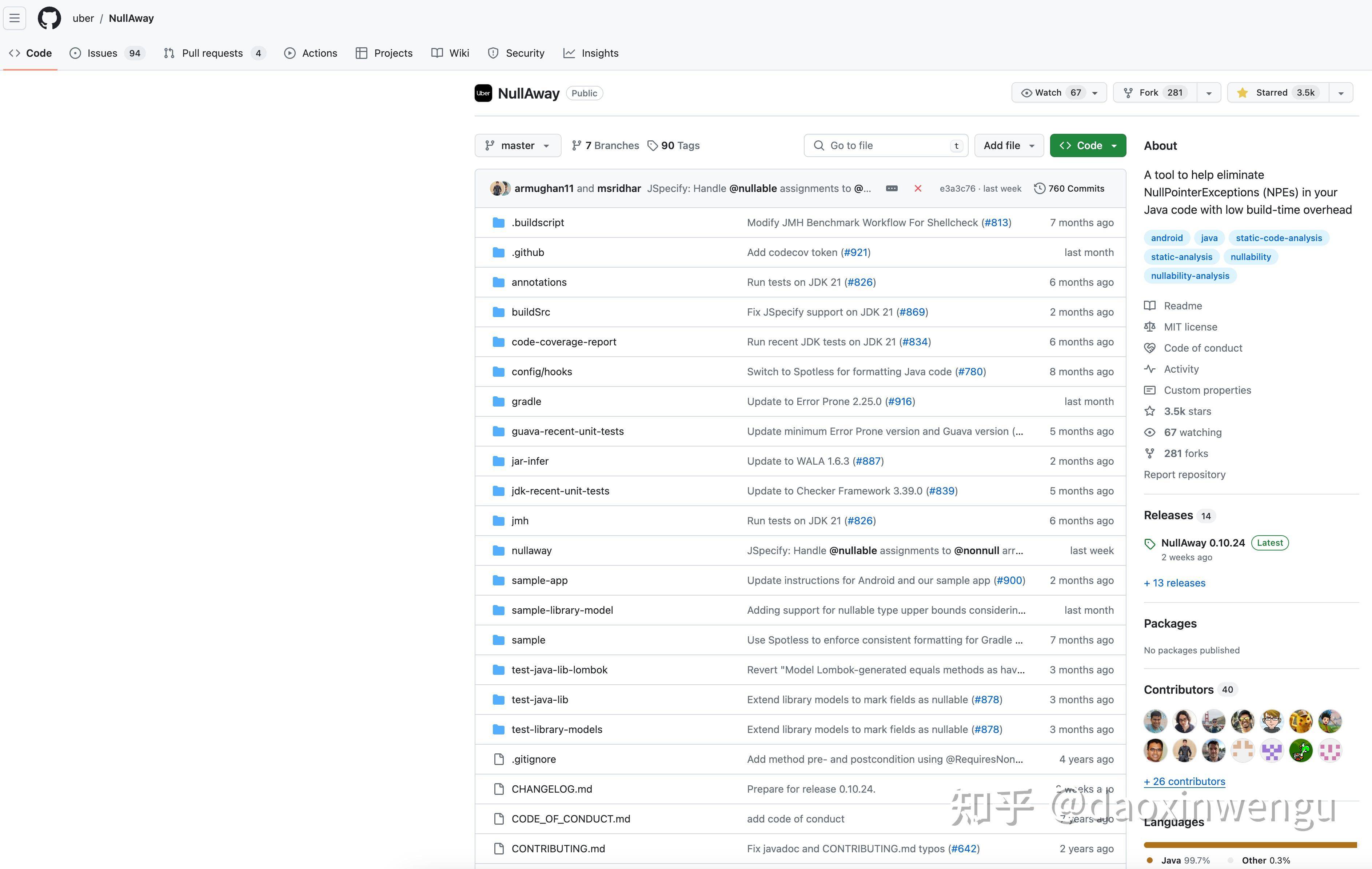Open the green Code dropdown
The image size is (1372, 869).
[x=1088, y=146]
